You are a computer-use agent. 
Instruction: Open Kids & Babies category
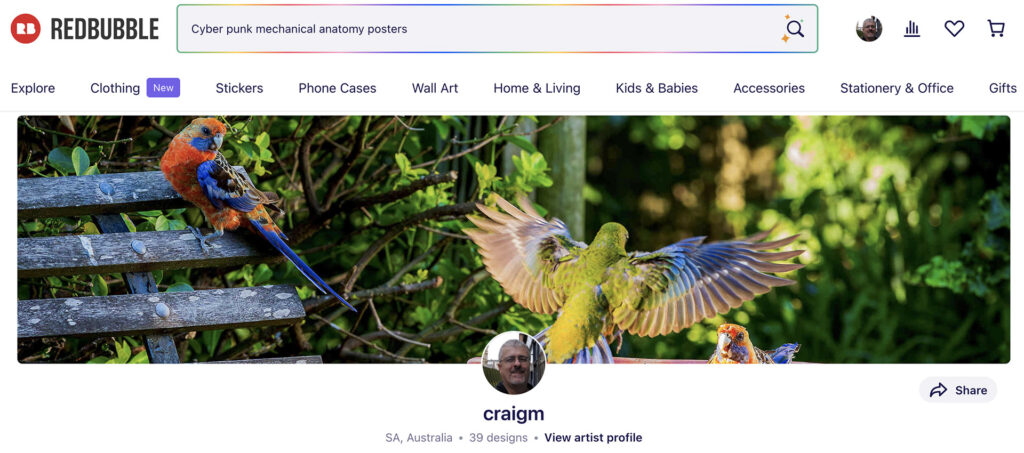click(656, 88)
